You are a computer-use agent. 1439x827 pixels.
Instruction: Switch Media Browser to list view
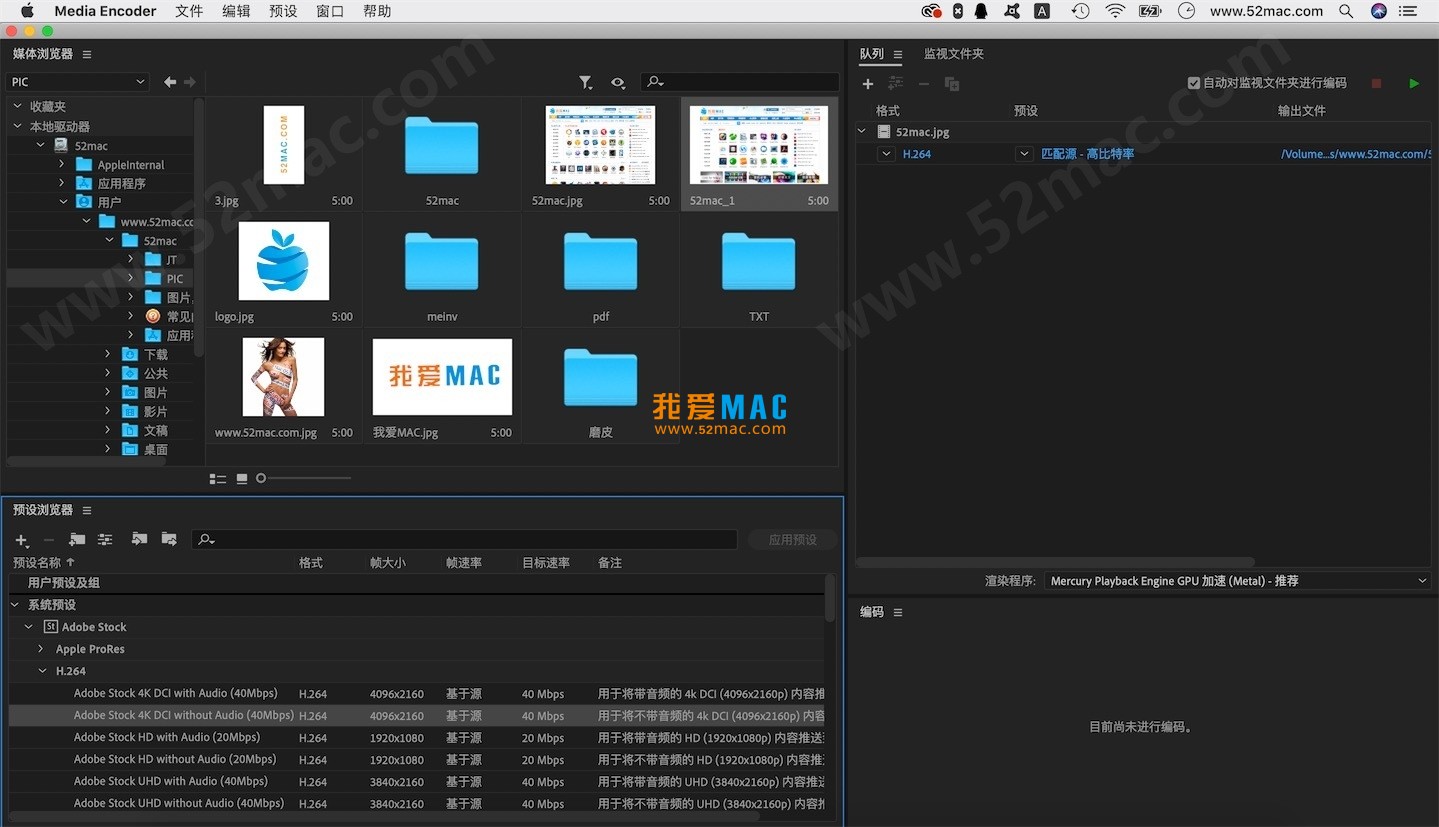pos(218,479)
